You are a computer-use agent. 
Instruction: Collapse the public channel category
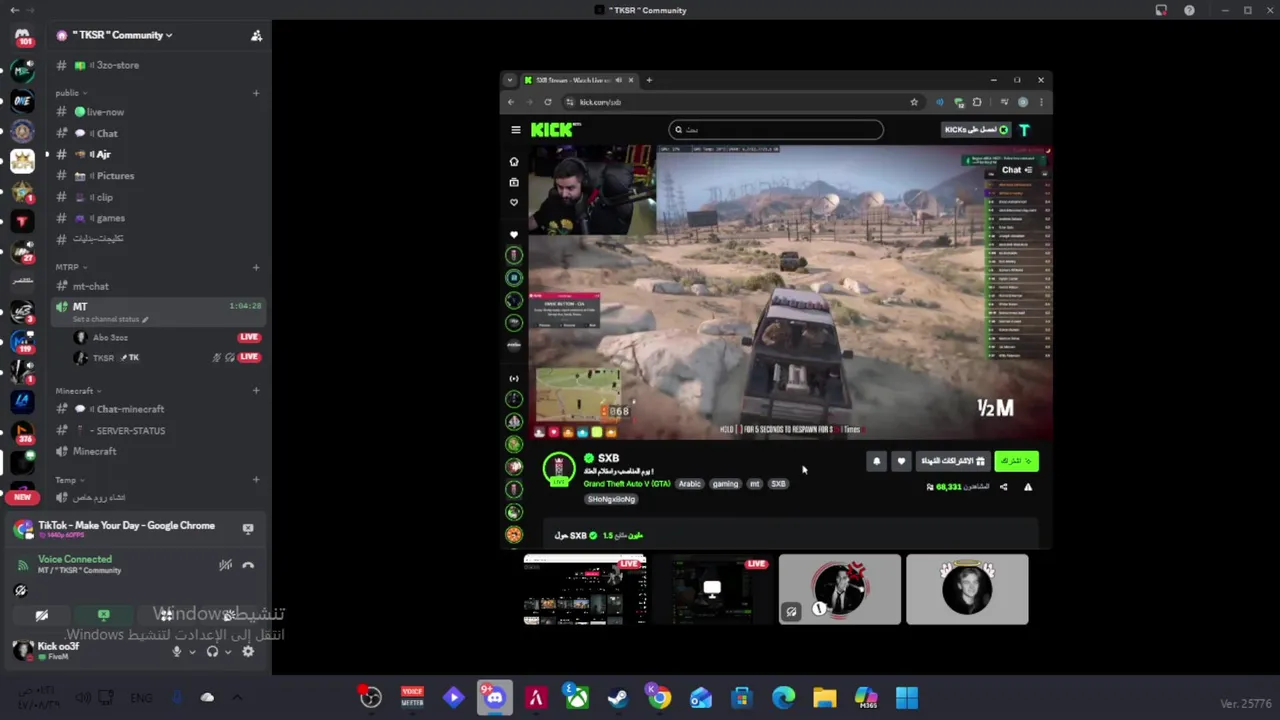(70, 93)
